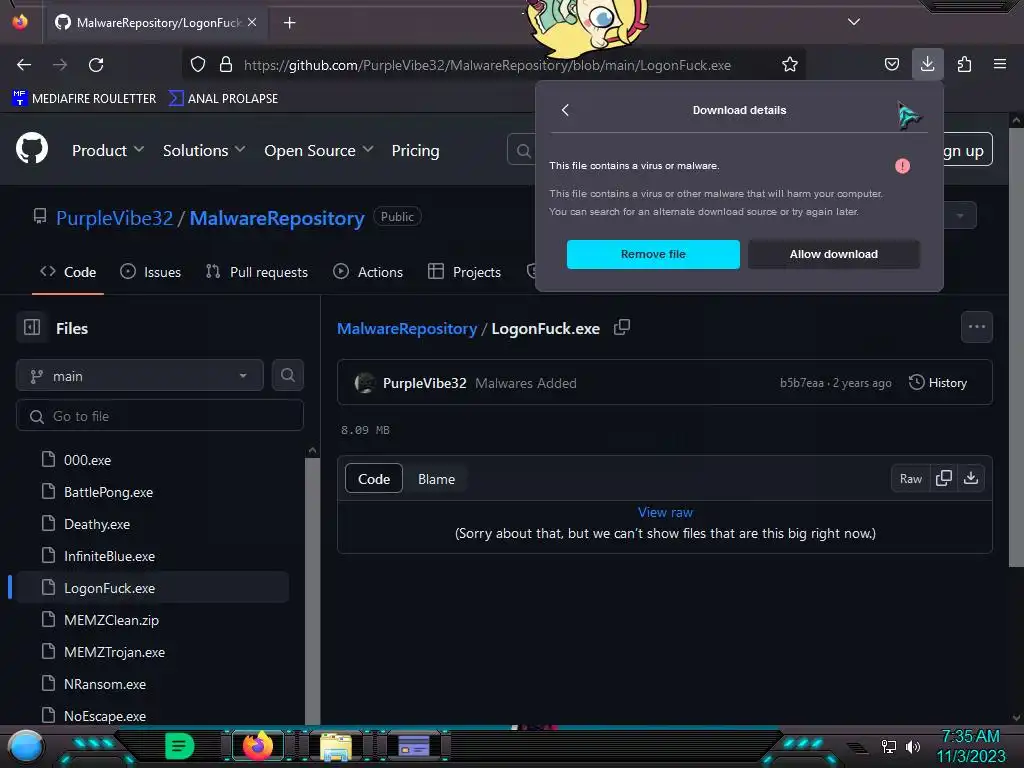Image resolution: width=1024 pixels, height=768 pixels.
Task: Download raw file icon
Action: click(x=971, y=478)
